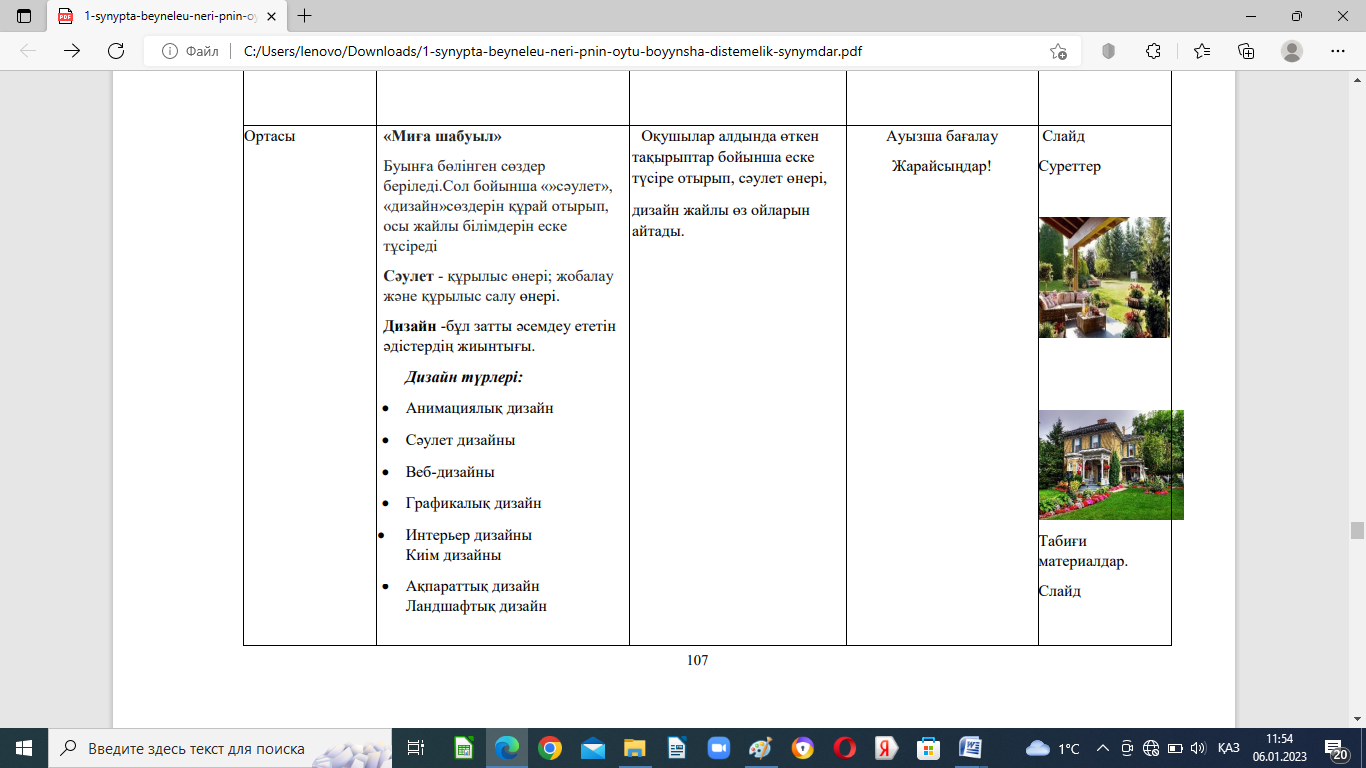Click 'Ландшафтық дизайн' text
1366x768 pixels.
(477, 606)
